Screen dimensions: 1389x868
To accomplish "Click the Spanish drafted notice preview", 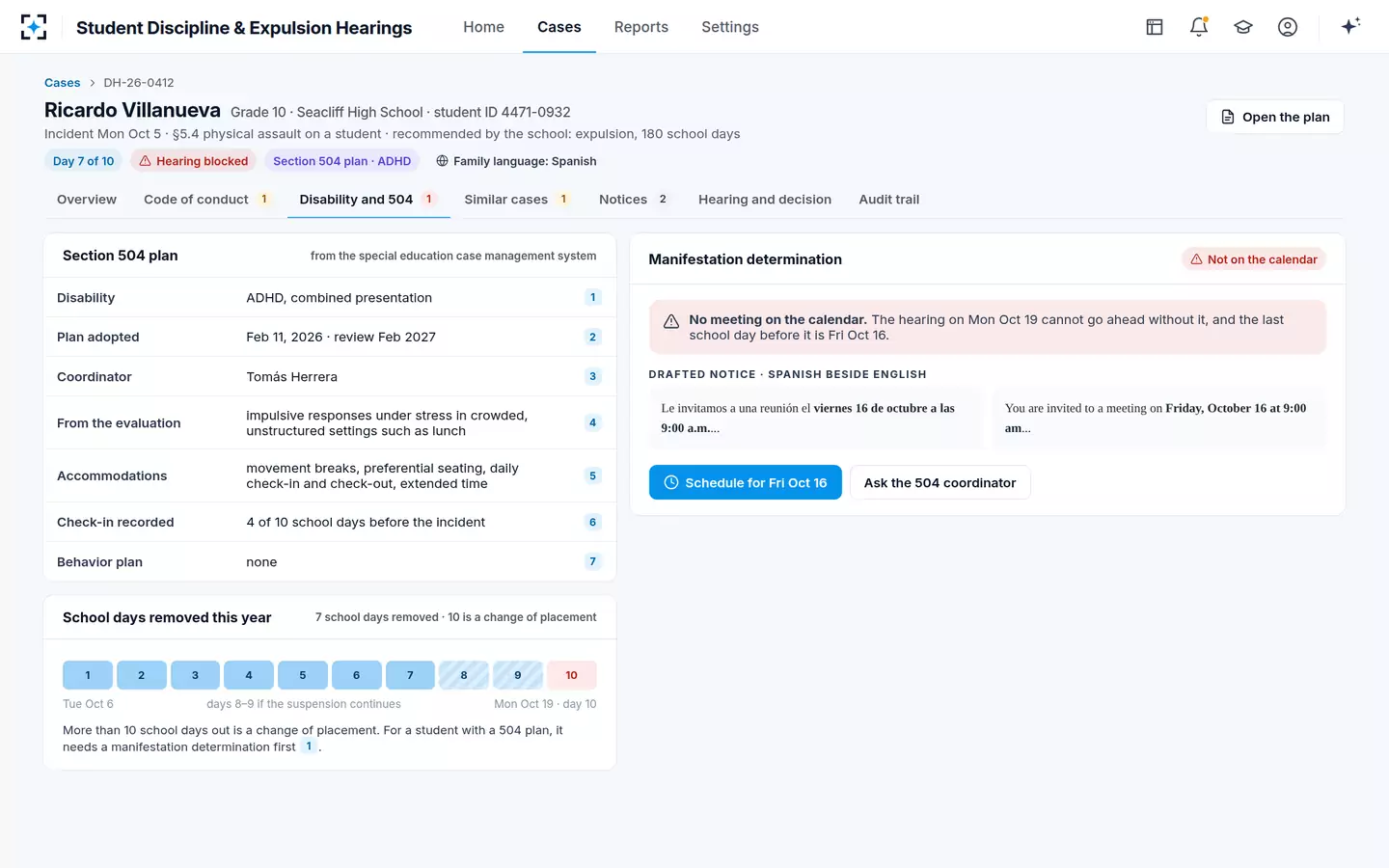I will pos(815,419).
